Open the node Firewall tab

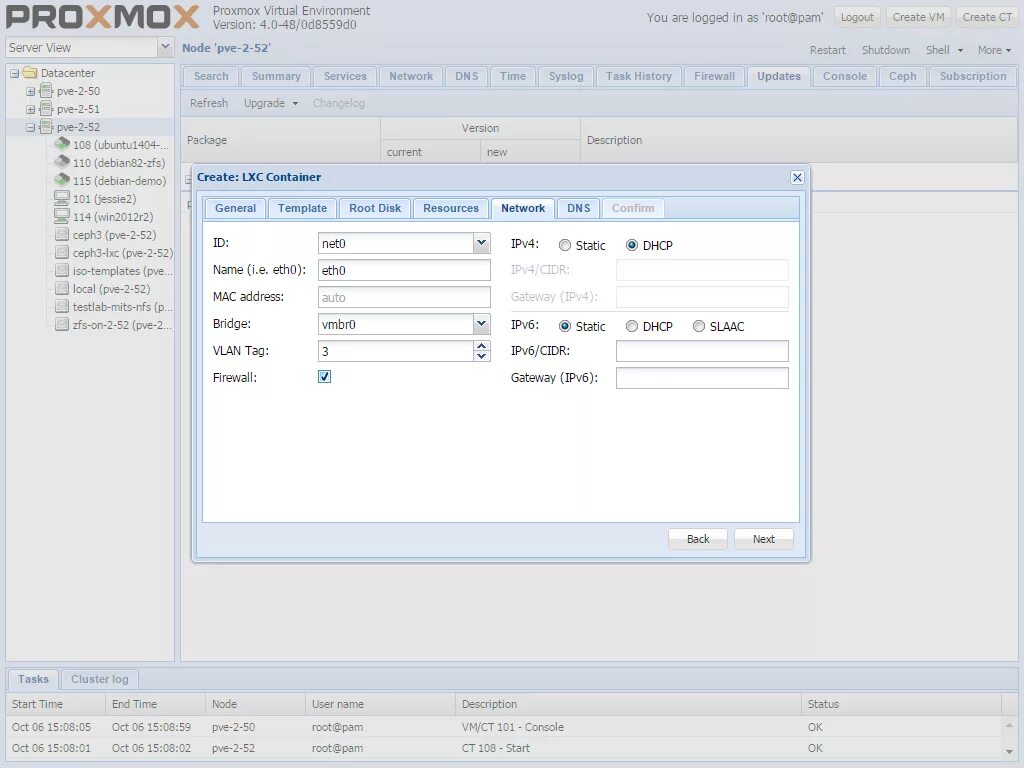[x=714, y=76]
